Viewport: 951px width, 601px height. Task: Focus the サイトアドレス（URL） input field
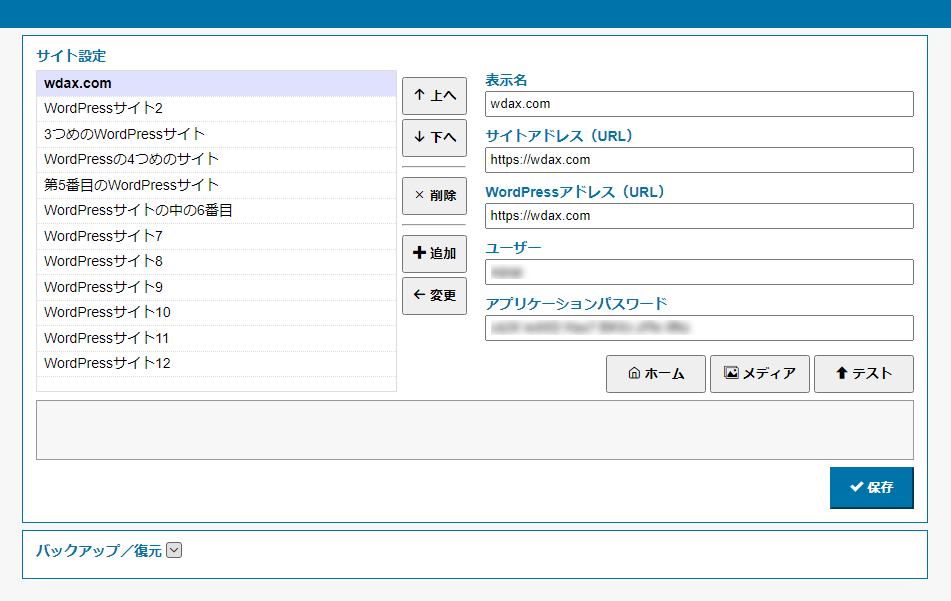tap(698, 160)
